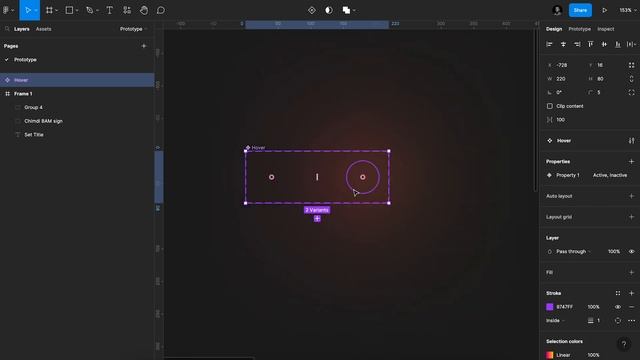
Task: Select the Prototype page in Pages list
Action: (x=25, y=60)
